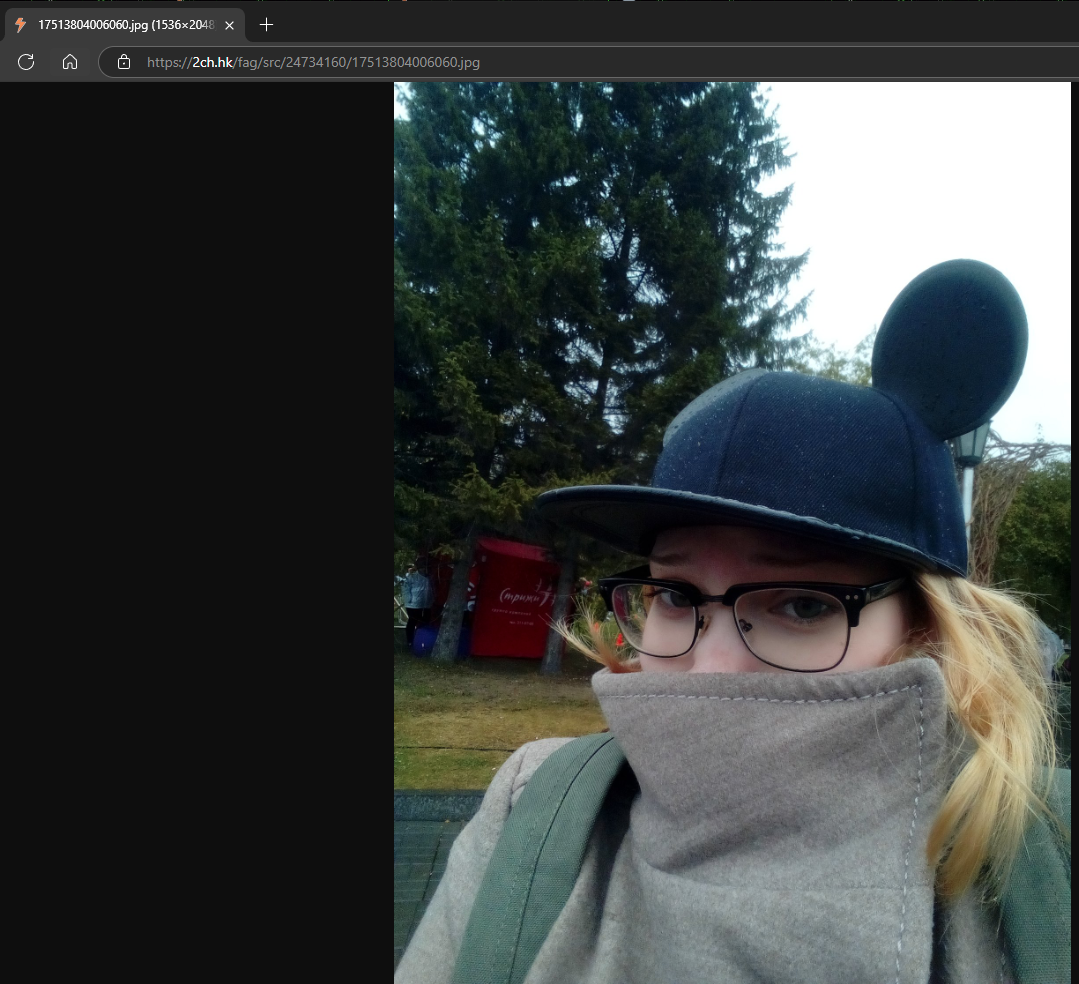Reload the page with the refresh icon
1079x984 pixels.
click(26, 62)
